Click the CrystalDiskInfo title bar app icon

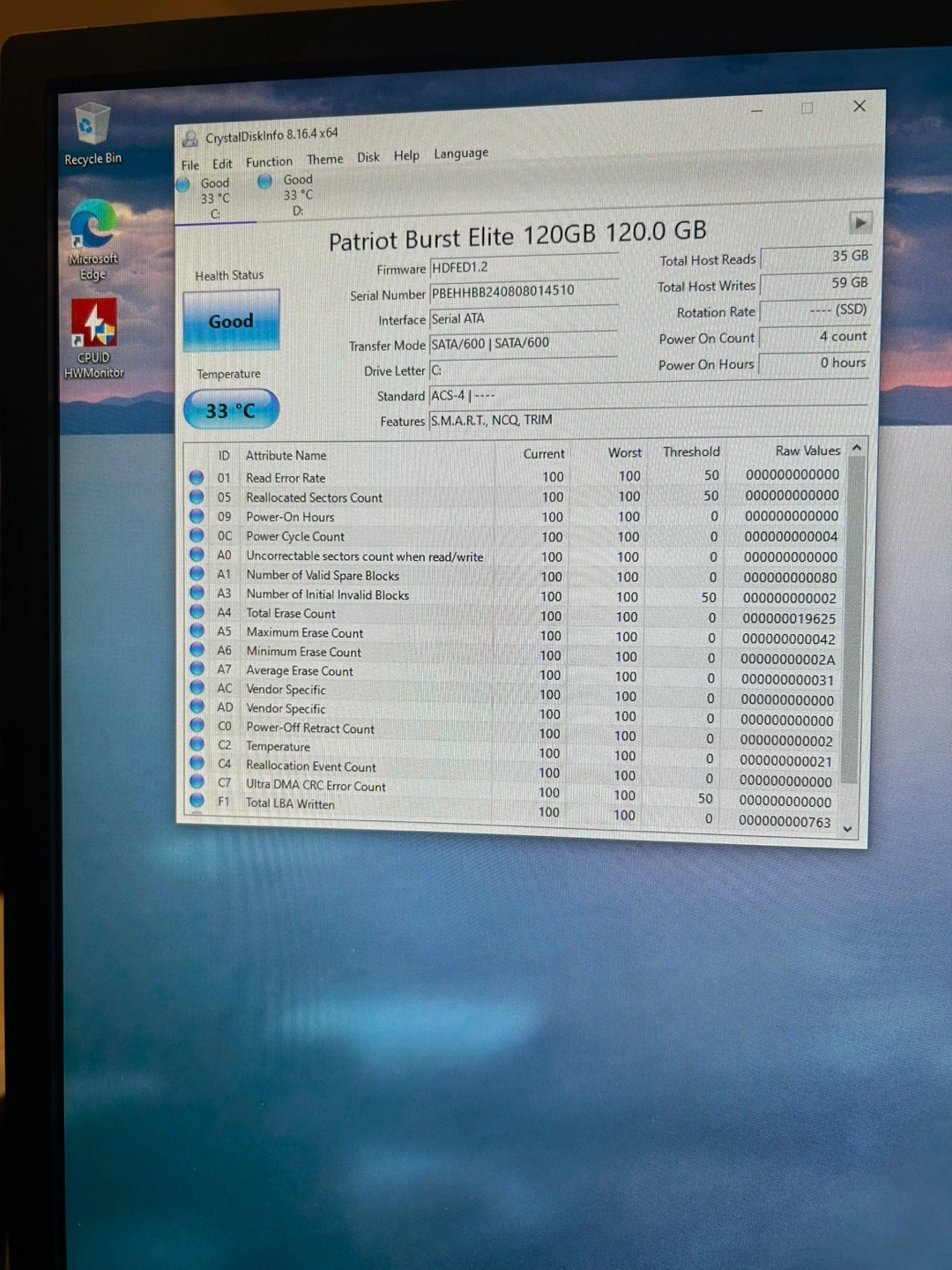click(x=190, y=138)
